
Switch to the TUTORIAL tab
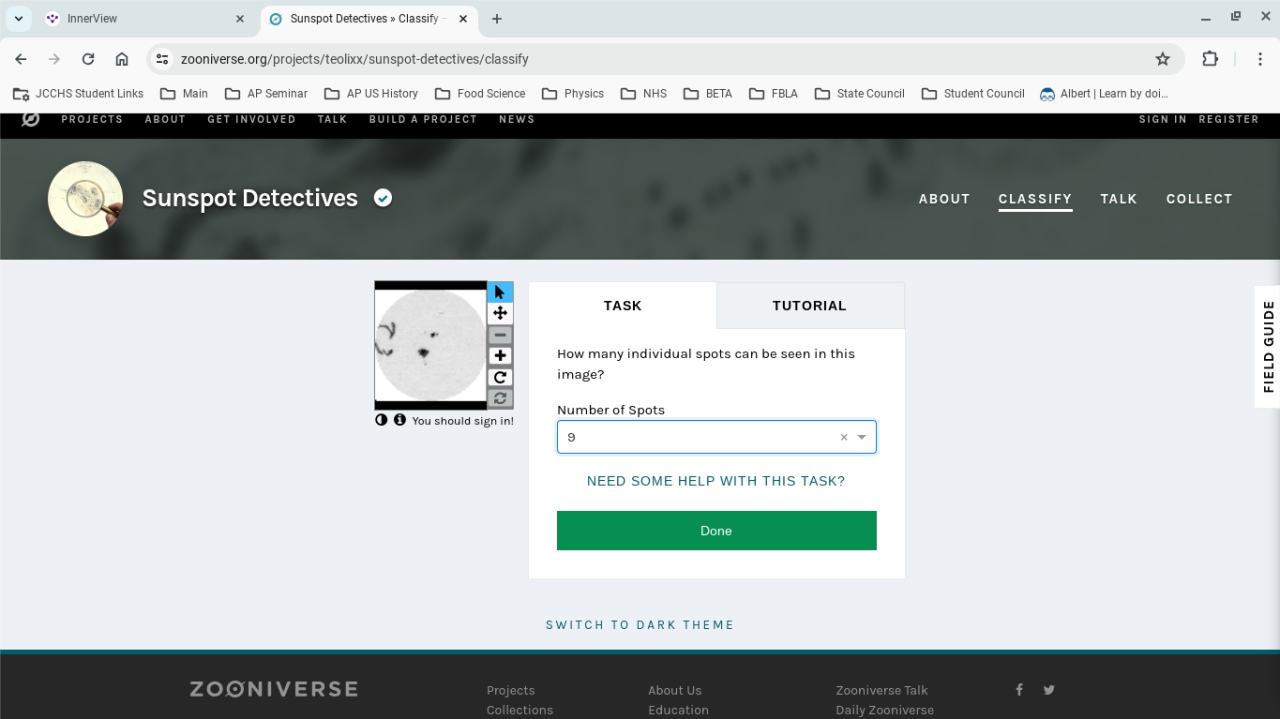809,306
